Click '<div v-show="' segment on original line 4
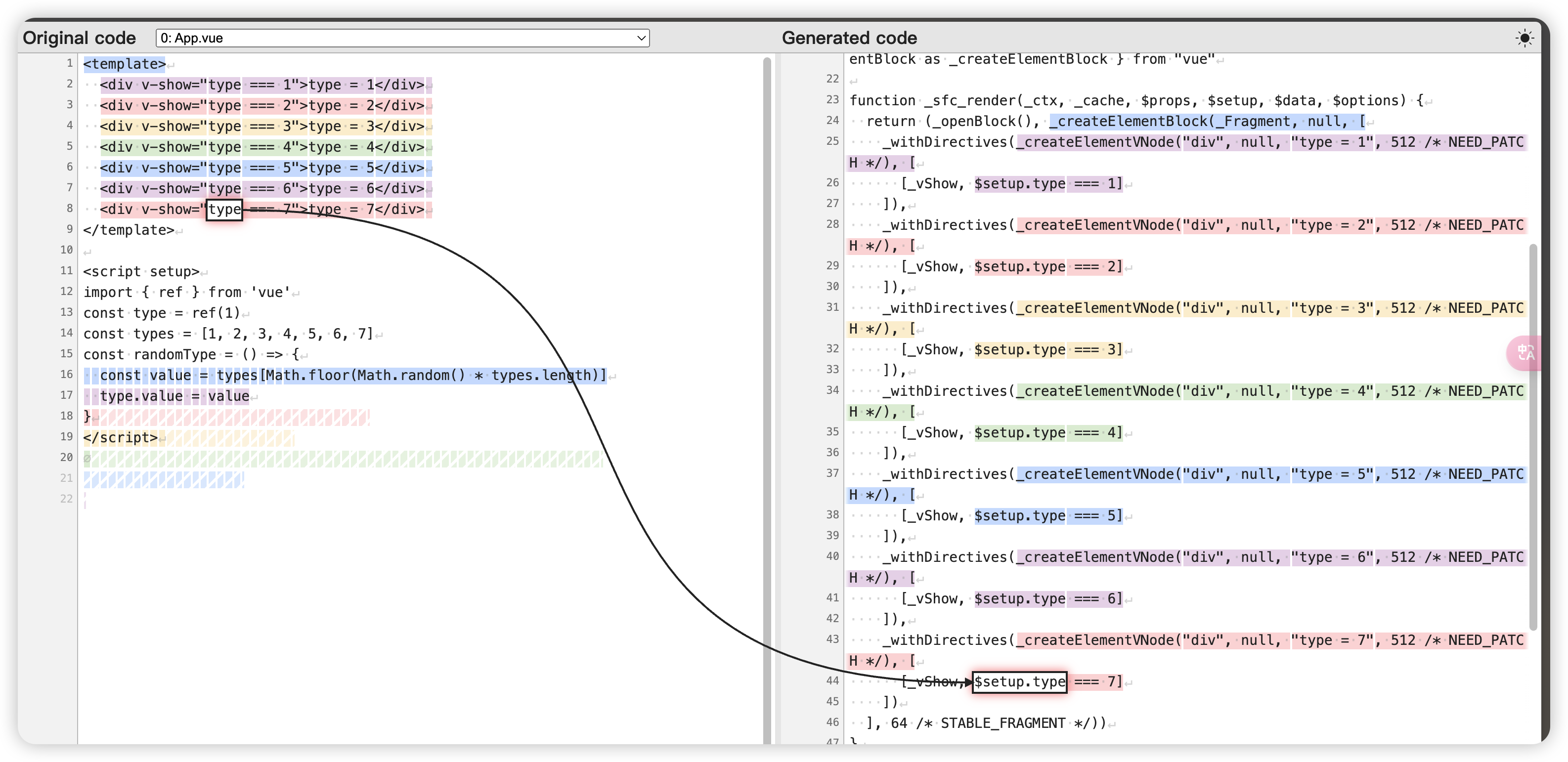Image resolution: width=1568 pixels, height=762 pixels. coord(153,127)
